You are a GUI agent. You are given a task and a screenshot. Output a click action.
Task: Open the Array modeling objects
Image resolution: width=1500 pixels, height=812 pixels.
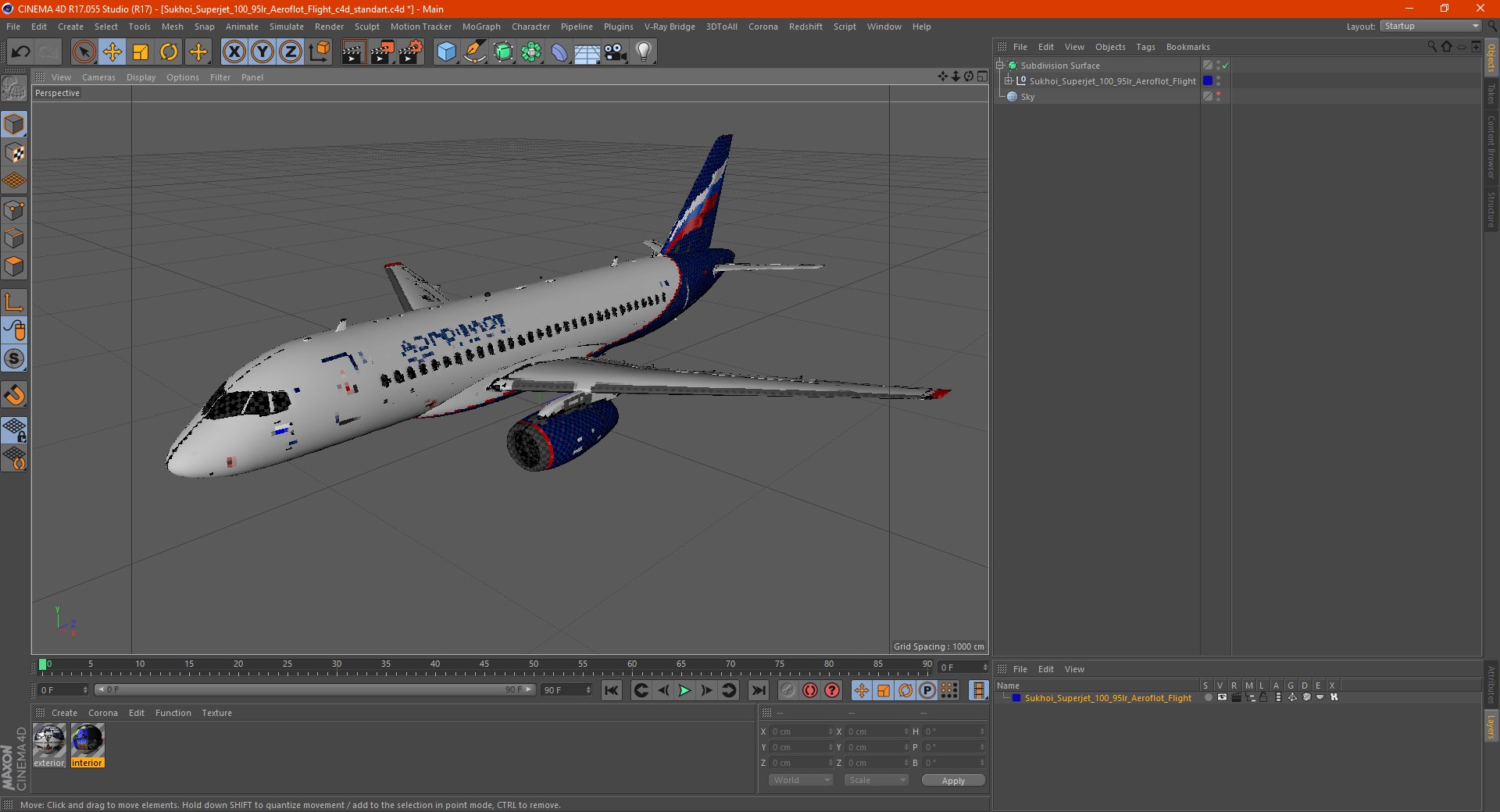pos(531,52)
